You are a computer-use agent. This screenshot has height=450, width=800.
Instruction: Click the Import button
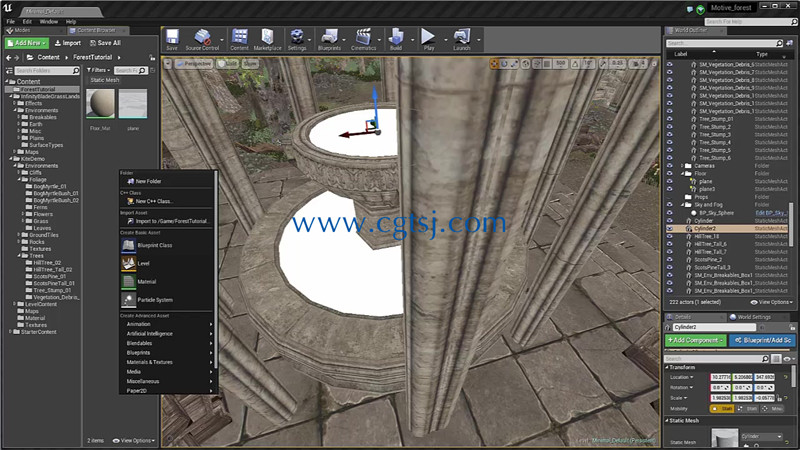[x=68, y=43]
